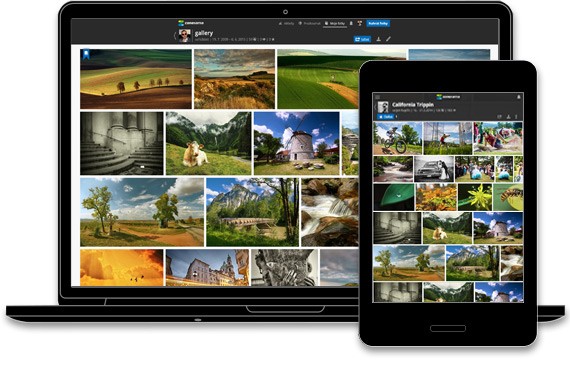The image size is (570, 367).
Task: Open the user avatar menu in laptop header
Action: pyautogui.click(x=360, y=23)
